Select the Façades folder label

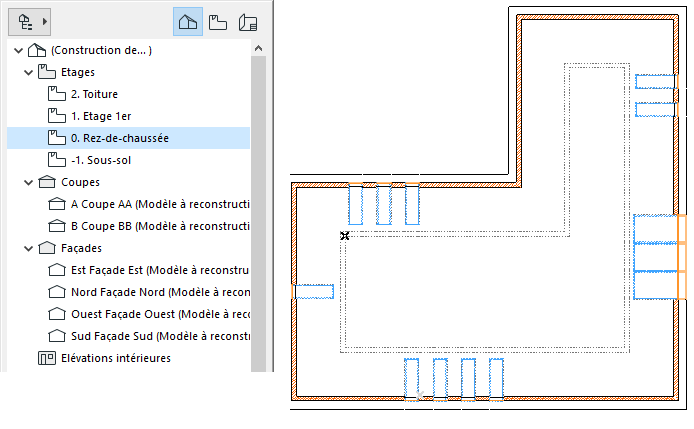click(81, 248)
